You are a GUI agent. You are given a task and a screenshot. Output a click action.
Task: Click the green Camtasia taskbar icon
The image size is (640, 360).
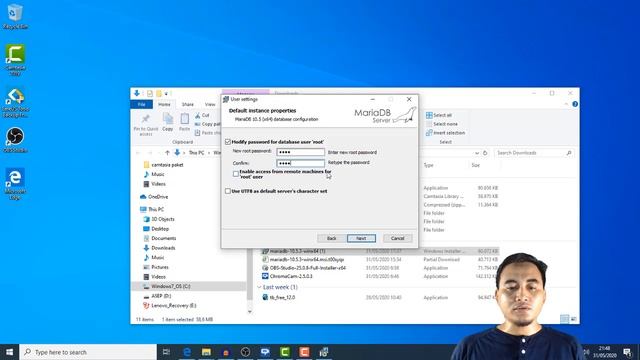pos(284,352)
